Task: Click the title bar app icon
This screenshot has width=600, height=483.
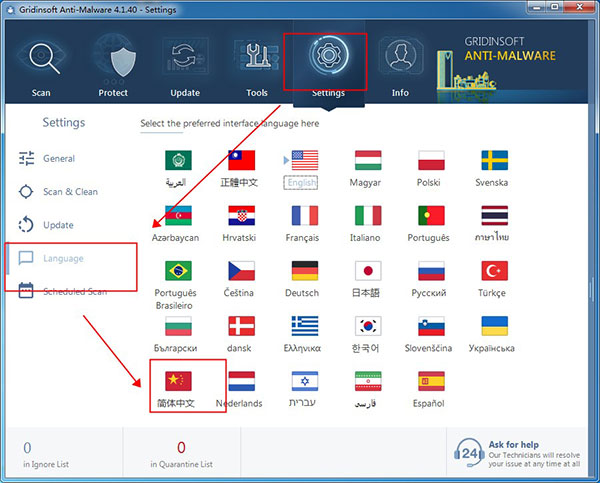Action: [11, 10]
